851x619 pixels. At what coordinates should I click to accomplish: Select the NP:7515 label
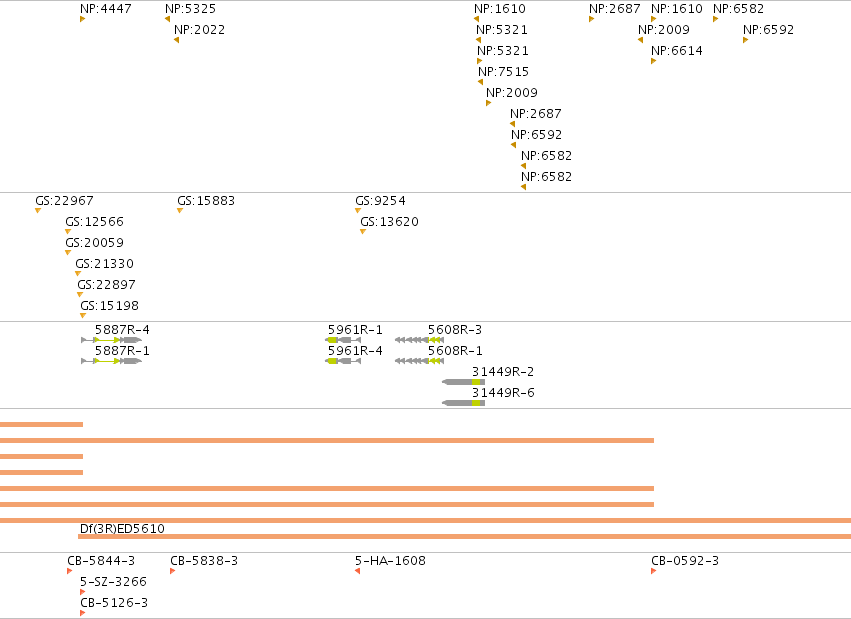click(x=504, y=72)
